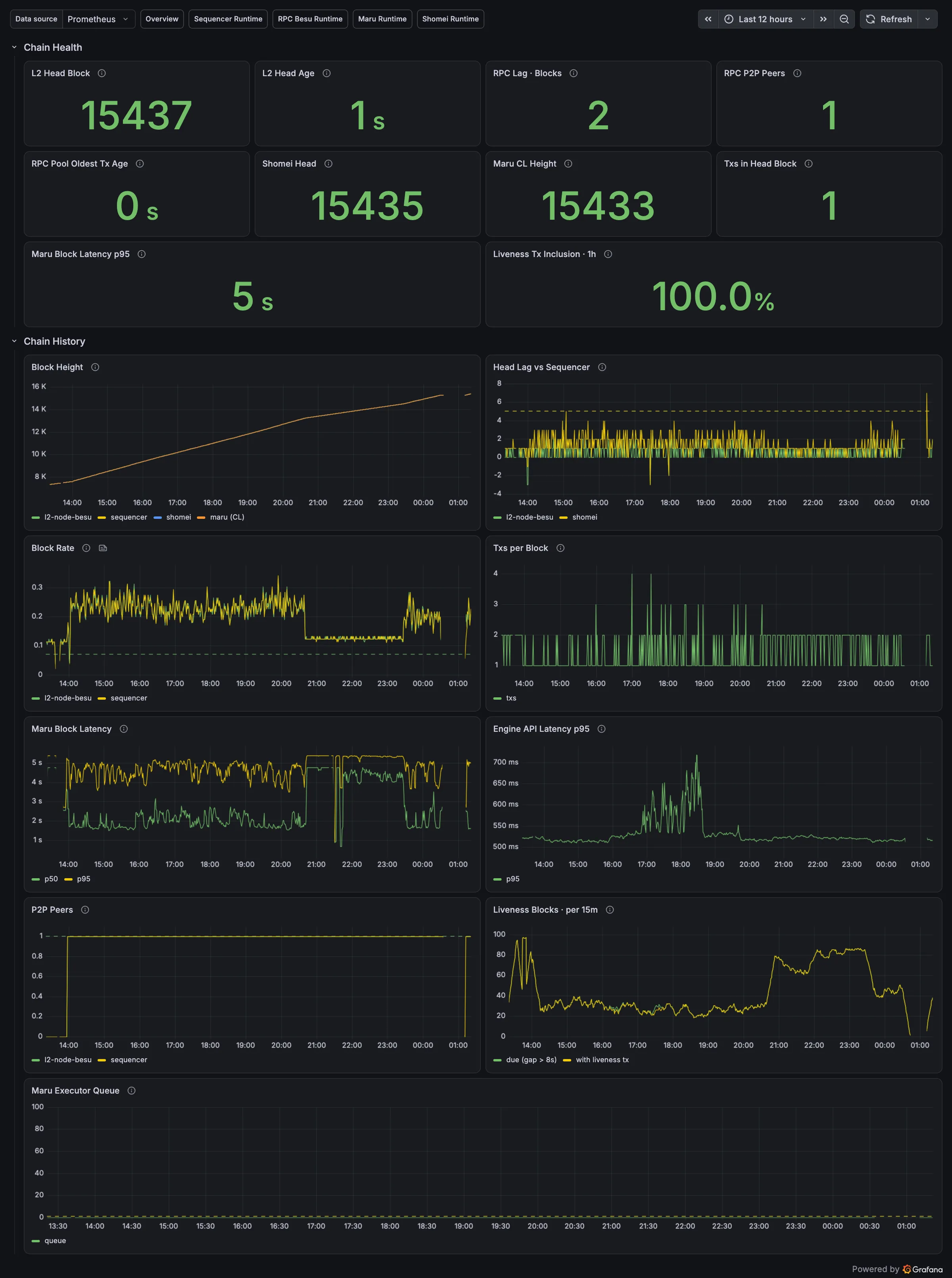This screenshot has width=952, height=1278.
Task: Click info icon beside Maru Block Latency p95
Action: (x=141, y=254)
